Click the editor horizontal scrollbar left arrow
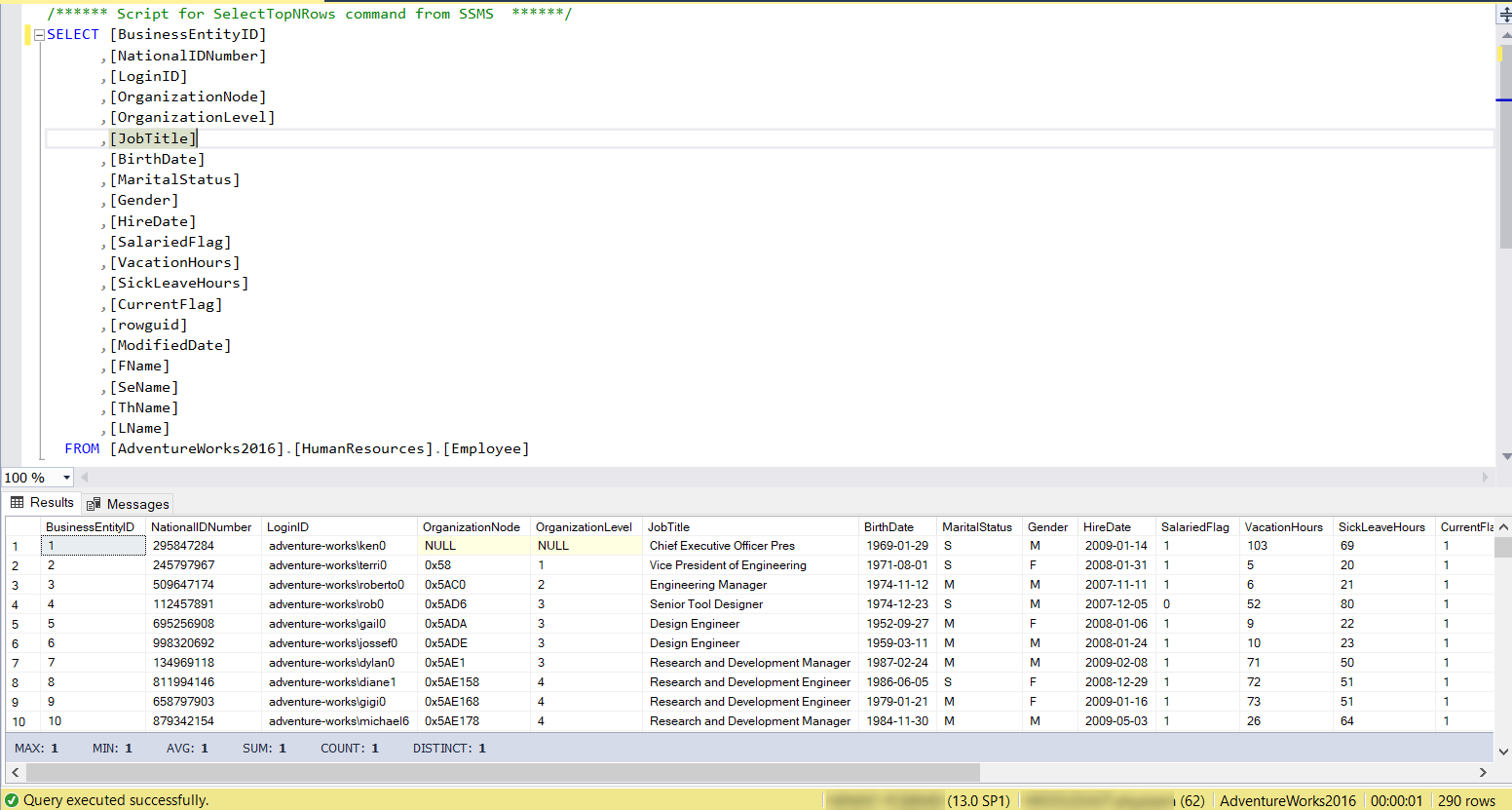 pyautogui.click(x=85, y=478)
